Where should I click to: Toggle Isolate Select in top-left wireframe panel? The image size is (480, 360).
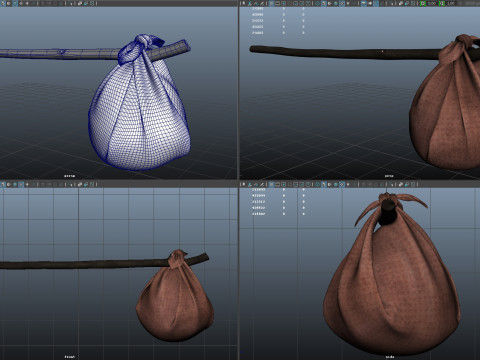(70, 3)
